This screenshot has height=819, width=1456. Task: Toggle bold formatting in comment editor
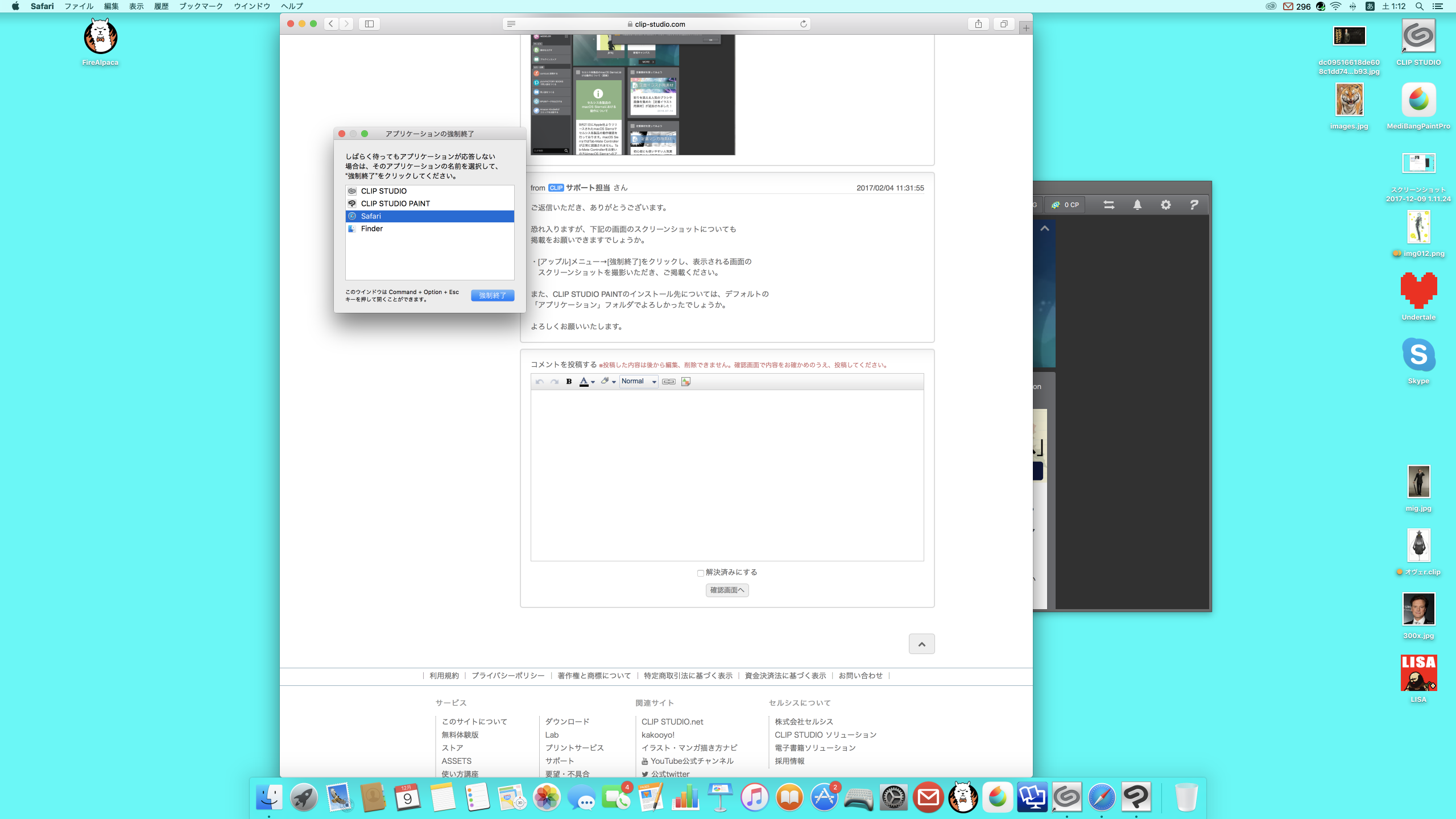click(x=569, y=382)
